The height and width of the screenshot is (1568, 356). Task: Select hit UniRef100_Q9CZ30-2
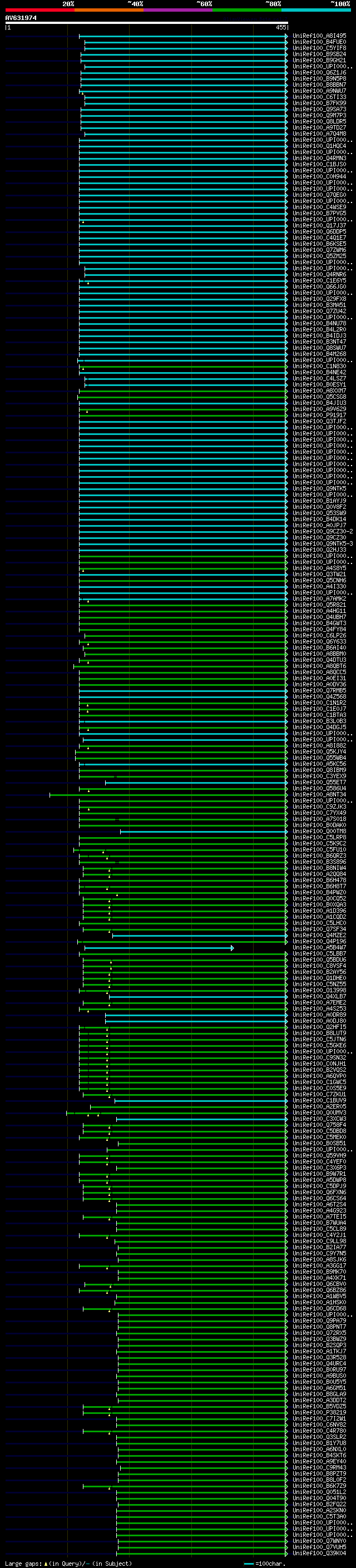click(x=323, y=531)
